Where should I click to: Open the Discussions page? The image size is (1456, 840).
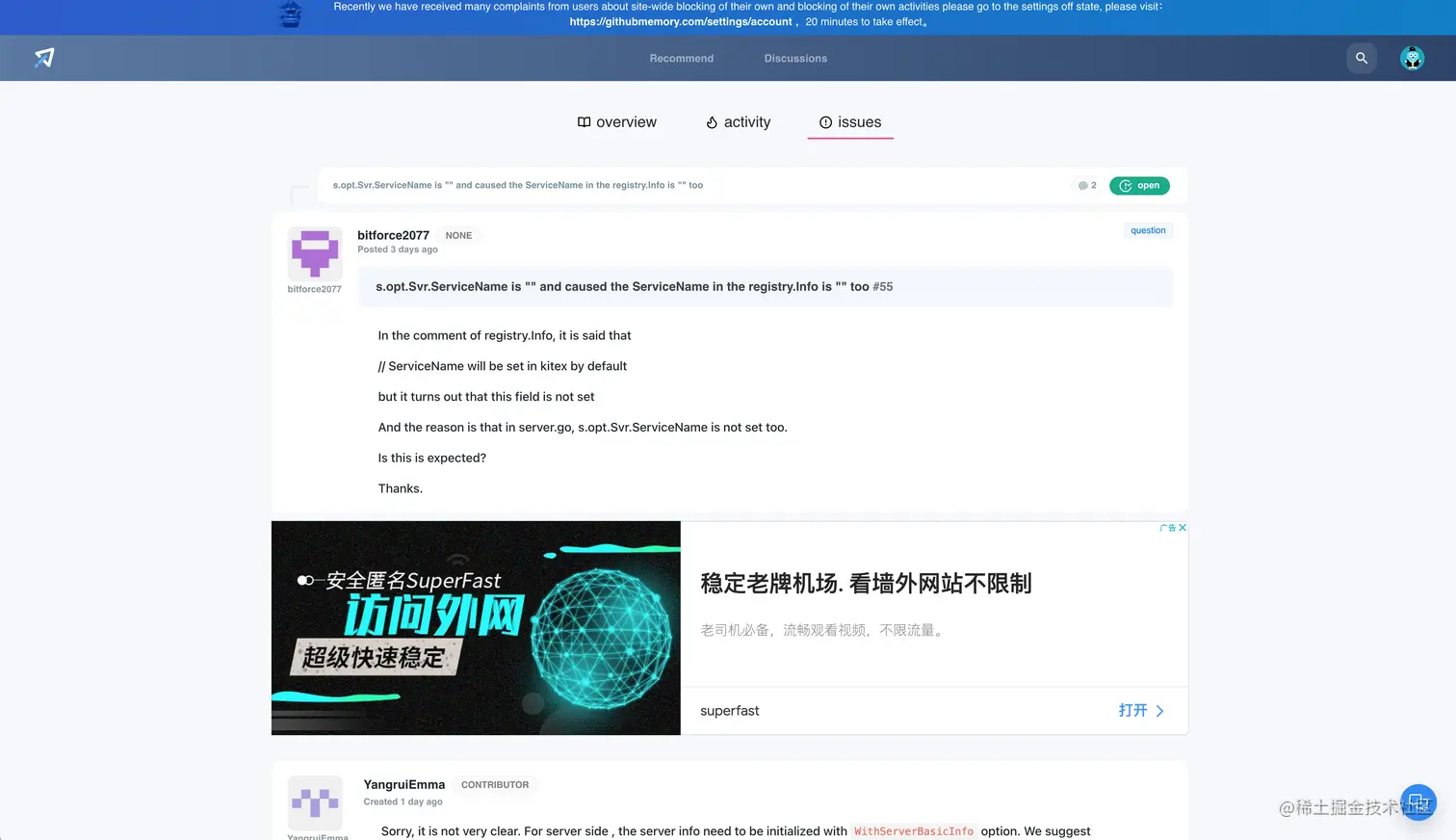795,59
